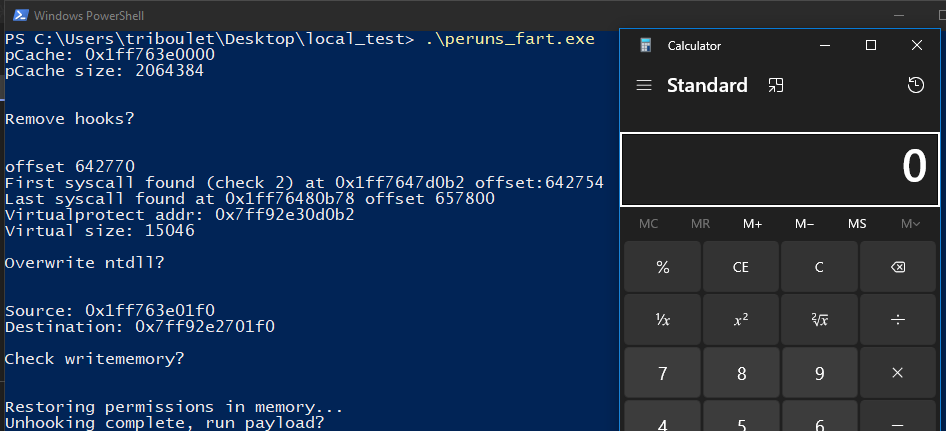Click the 'Virtual size: 15046' line

point(100,231)
